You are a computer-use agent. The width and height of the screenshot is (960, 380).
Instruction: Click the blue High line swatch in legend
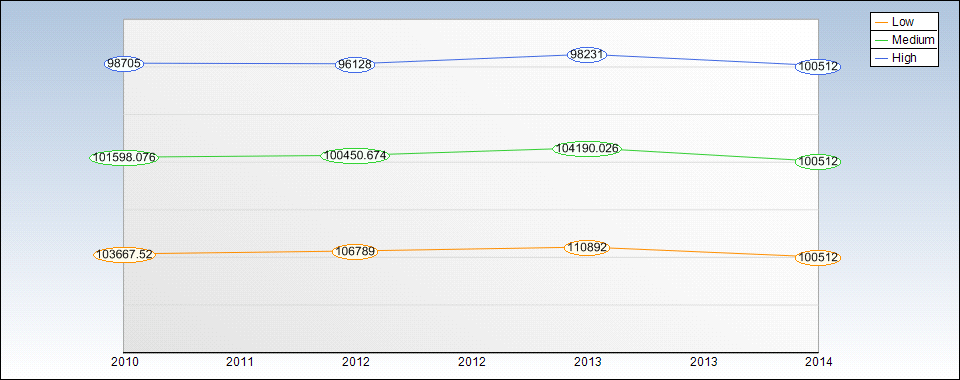tap(882, 58)
